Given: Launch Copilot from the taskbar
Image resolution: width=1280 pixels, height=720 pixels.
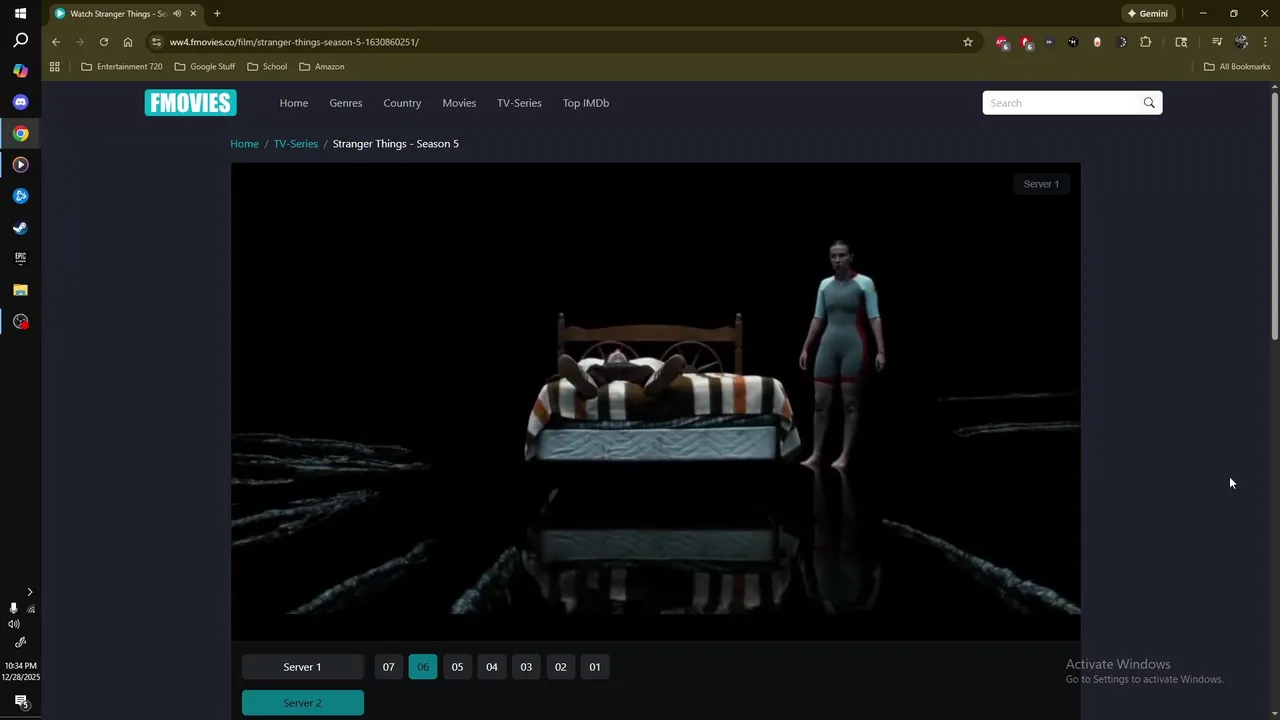Looking at the screenshot, I should coord(20,71).
